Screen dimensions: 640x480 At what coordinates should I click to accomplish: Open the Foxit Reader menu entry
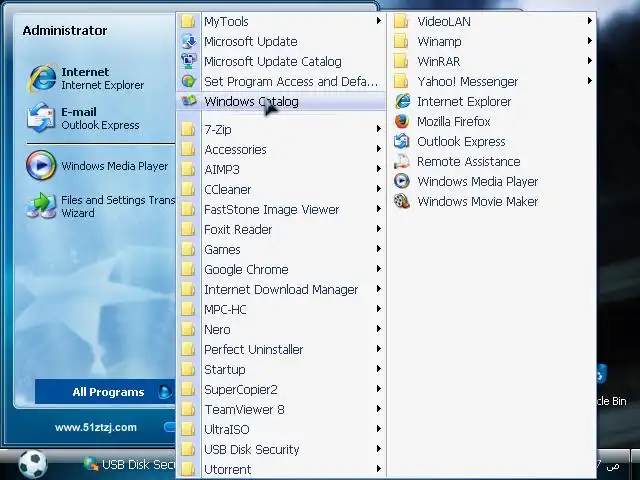click(281, 229)
